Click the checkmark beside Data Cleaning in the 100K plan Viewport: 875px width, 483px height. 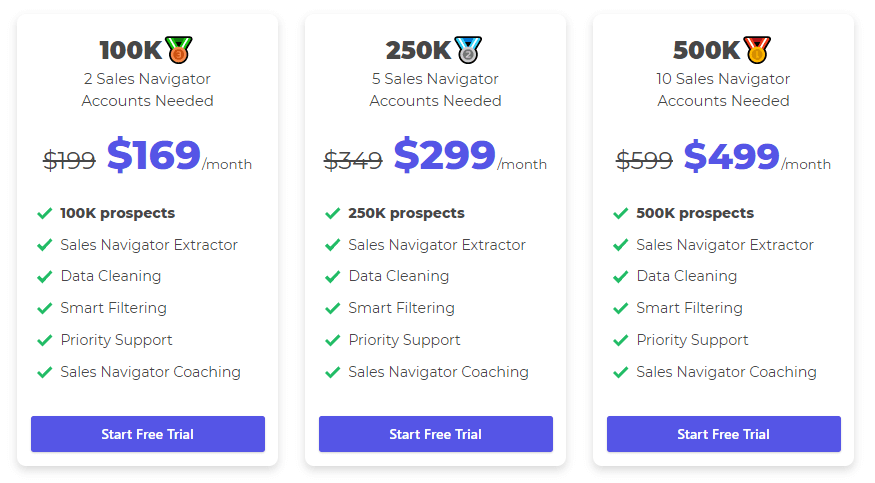pos(45,277)
